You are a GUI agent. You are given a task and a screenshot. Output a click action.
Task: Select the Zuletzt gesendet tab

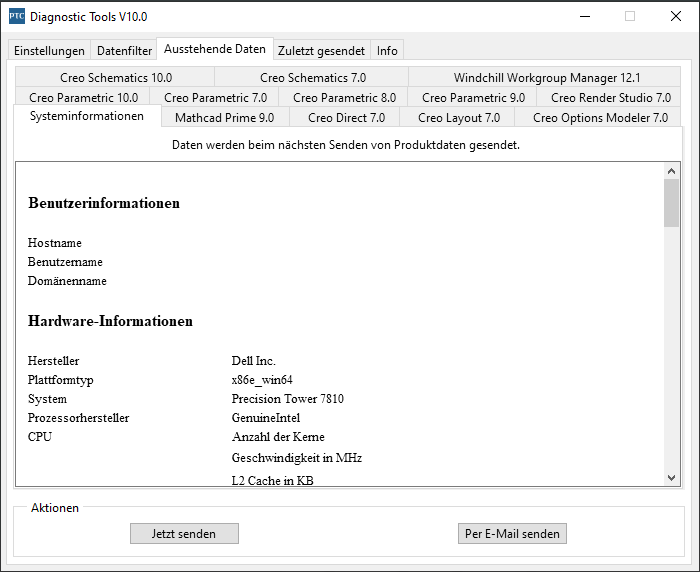click(x=321, y=50)
